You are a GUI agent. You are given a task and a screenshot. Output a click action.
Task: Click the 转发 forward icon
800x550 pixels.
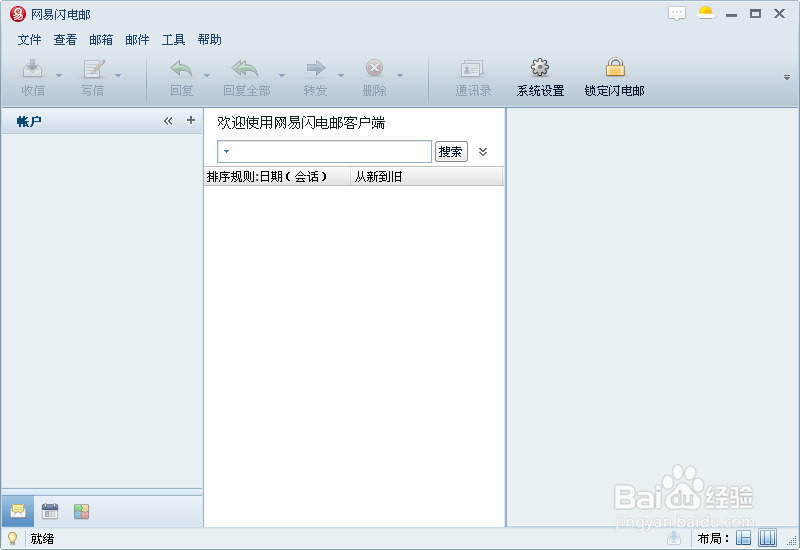(315, 69)
